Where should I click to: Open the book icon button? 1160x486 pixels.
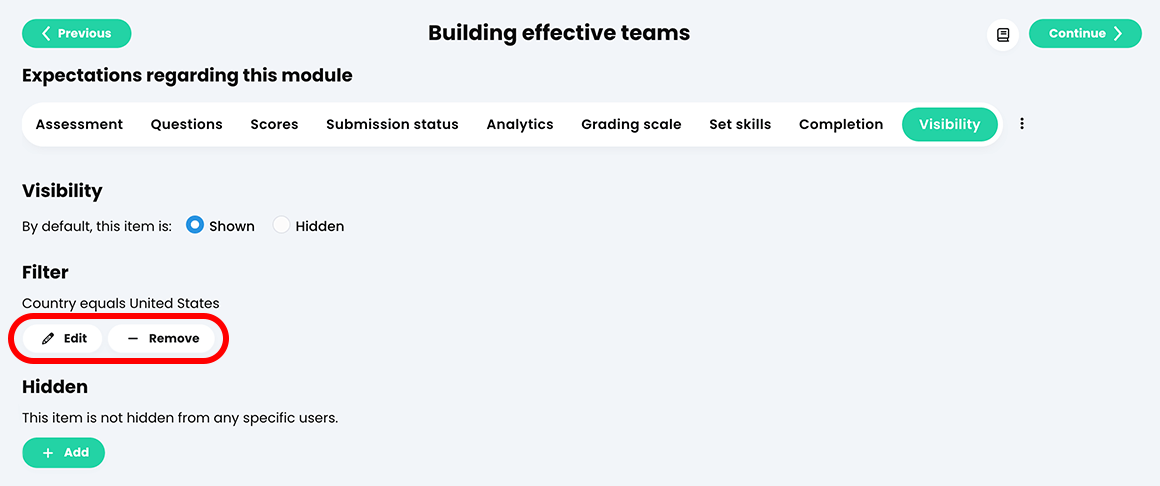1003,34
